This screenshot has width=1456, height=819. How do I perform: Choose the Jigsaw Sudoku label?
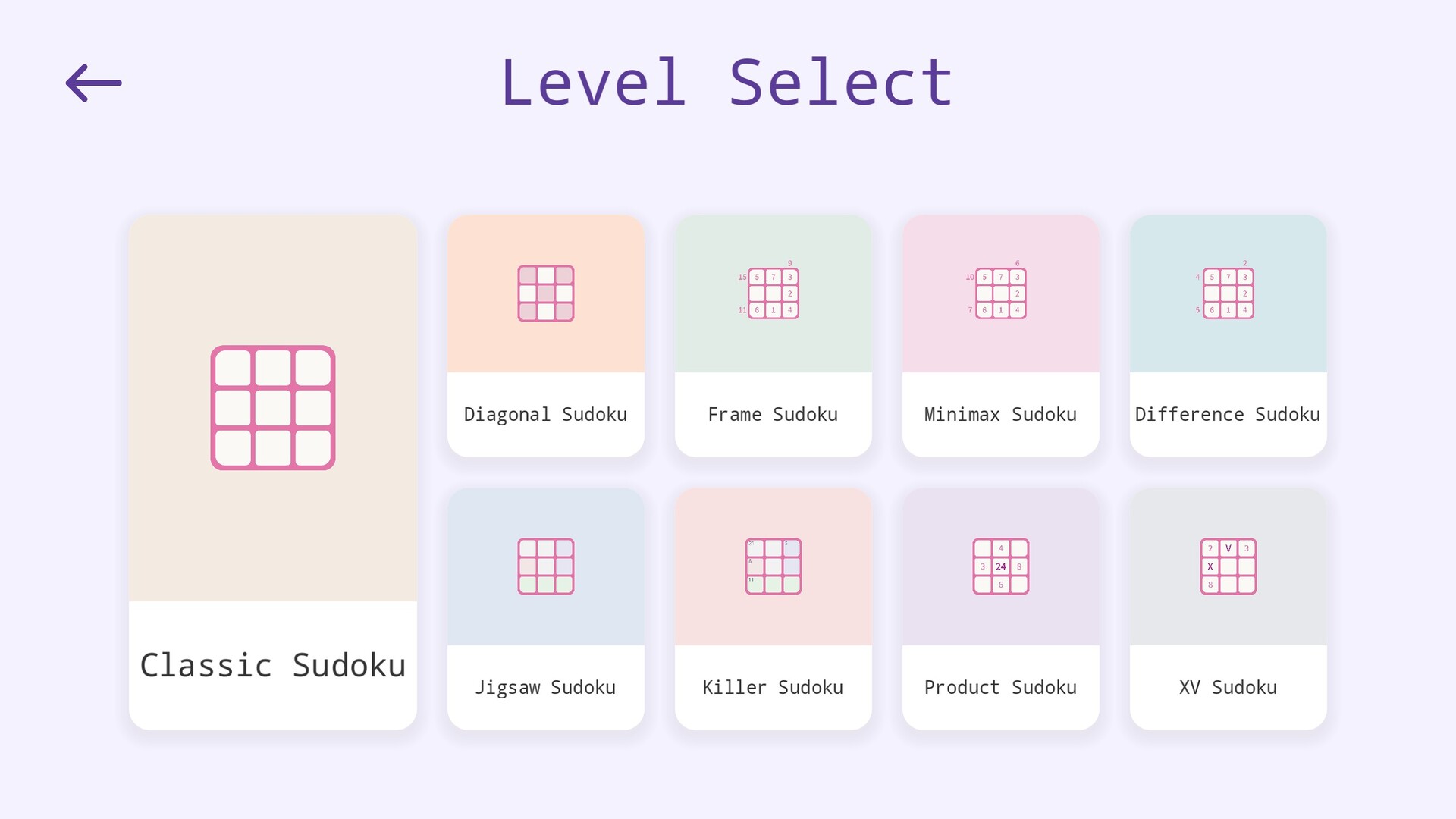[546, 687]
